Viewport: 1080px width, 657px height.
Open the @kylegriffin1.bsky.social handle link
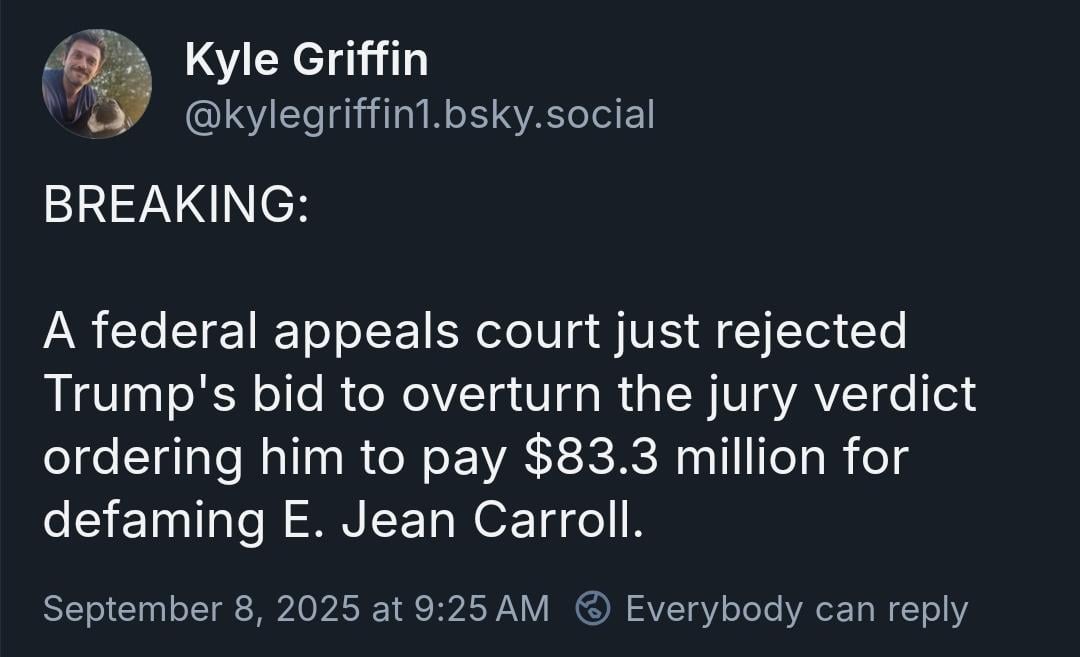click(419, 114)
